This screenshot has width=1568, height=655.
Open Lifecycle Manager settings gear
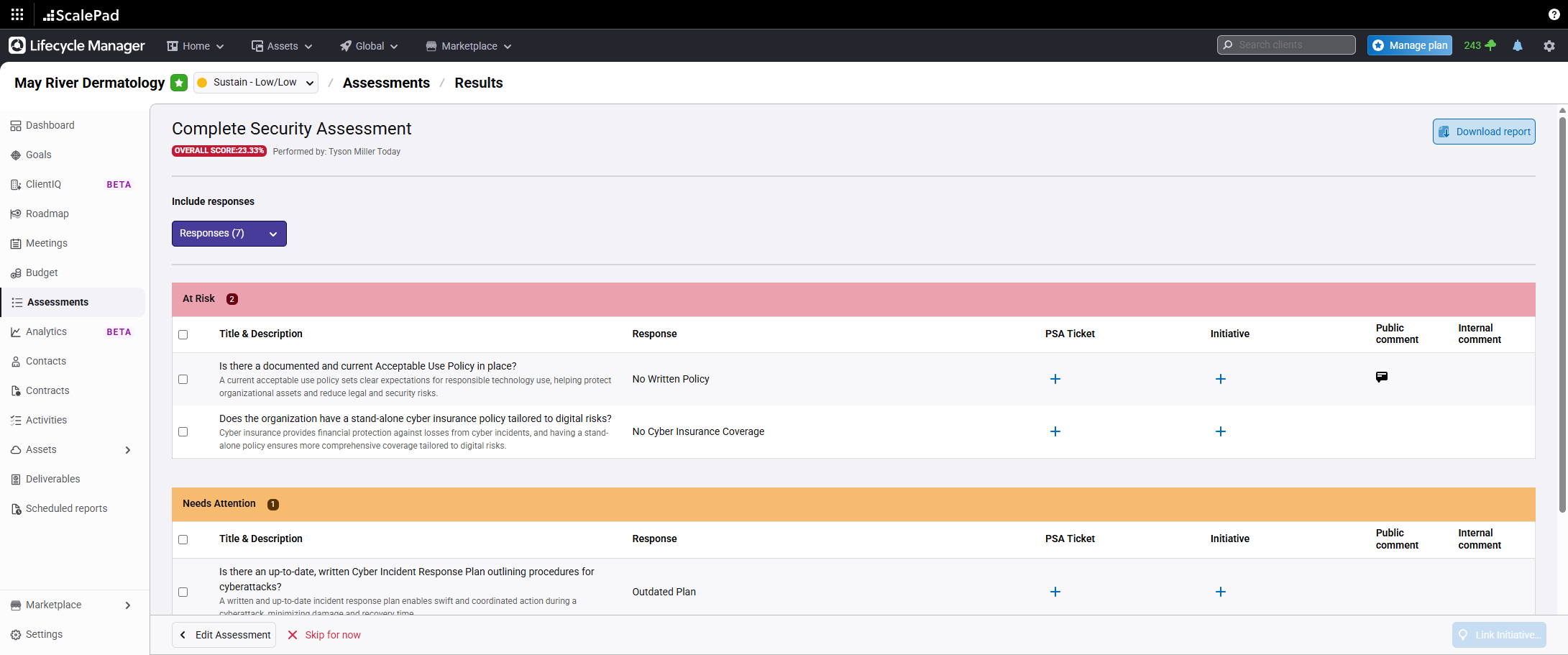pos(1550,45)
